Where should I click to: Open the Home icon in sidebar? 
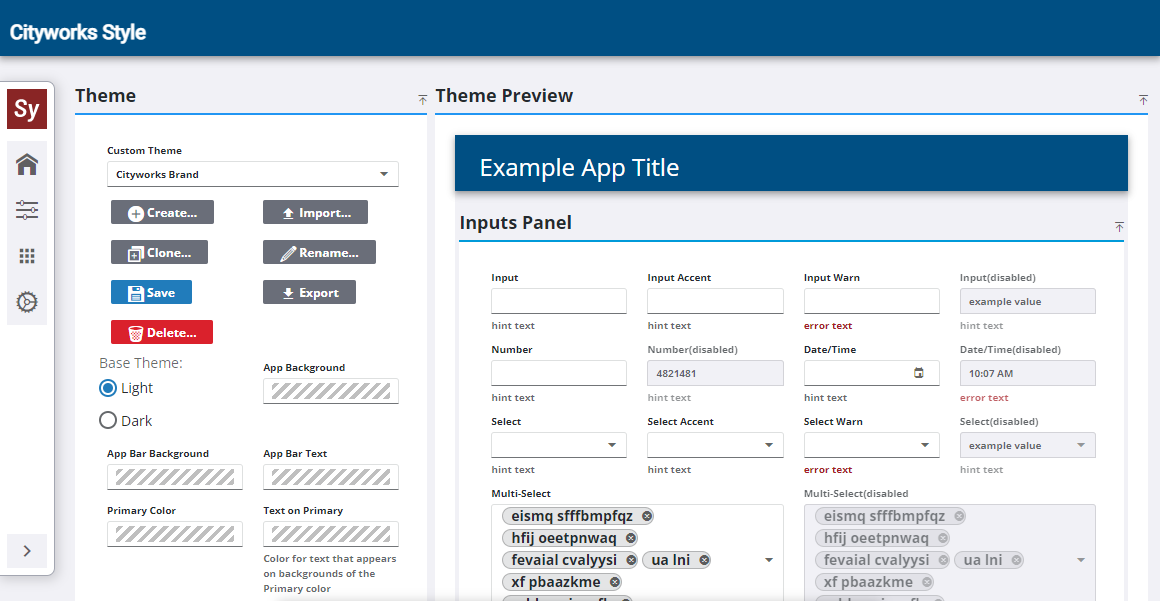click(27, 164)
